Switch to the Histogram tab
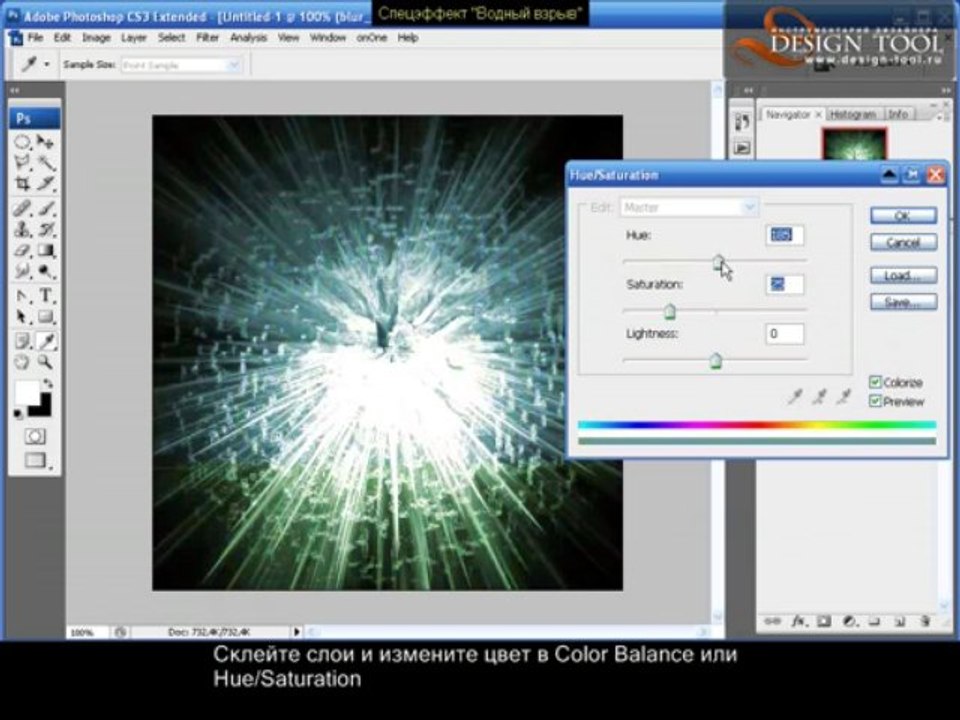Image resolution: width=960 pixels, height=720 pixels. pyautogui.click(x=853, y=114)
